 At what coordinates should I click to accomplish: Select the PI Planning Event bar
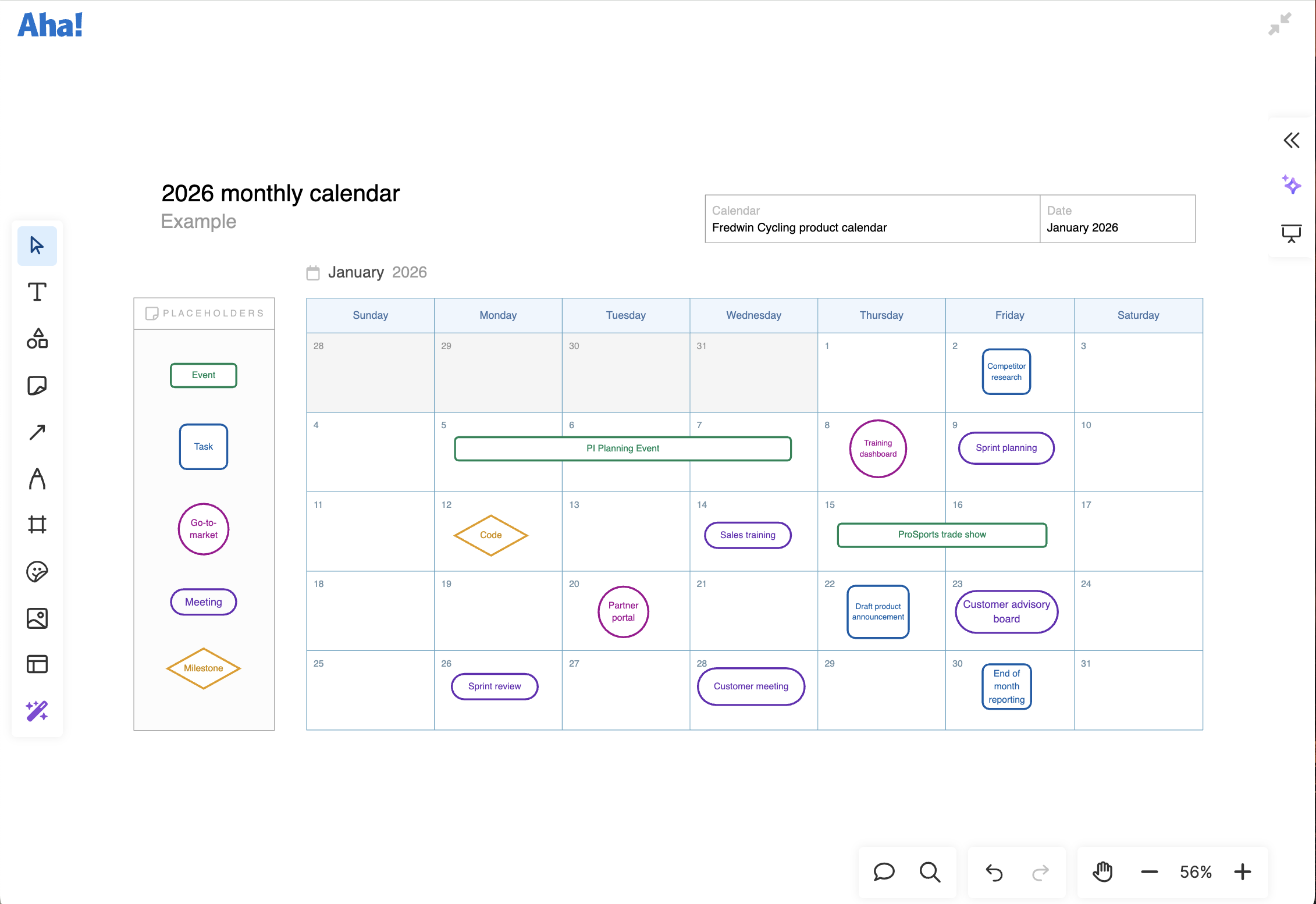click(623, 449)
